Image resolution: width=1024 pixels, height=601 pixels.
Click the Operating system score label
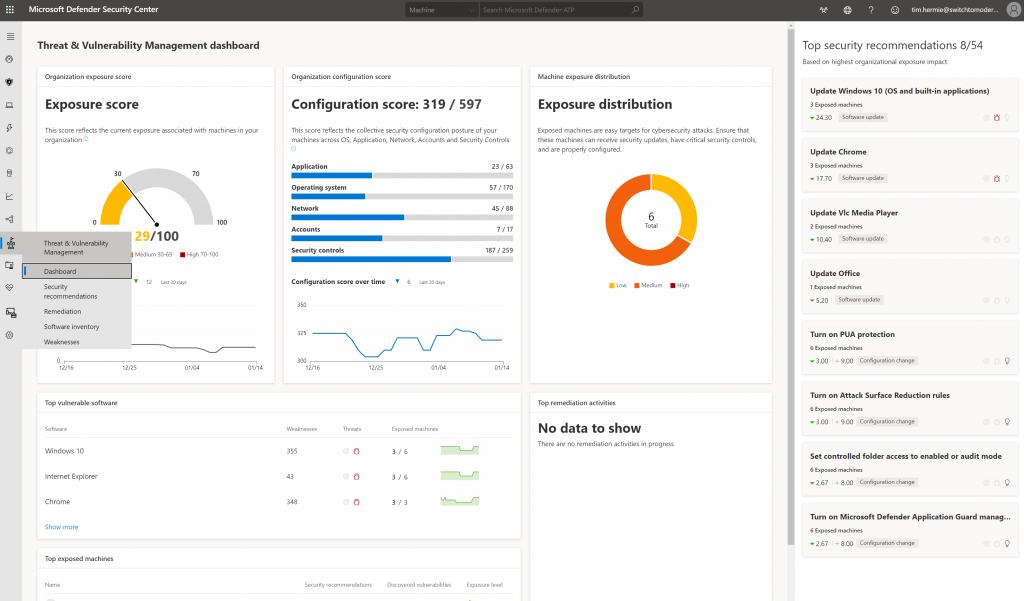[319, 187]
